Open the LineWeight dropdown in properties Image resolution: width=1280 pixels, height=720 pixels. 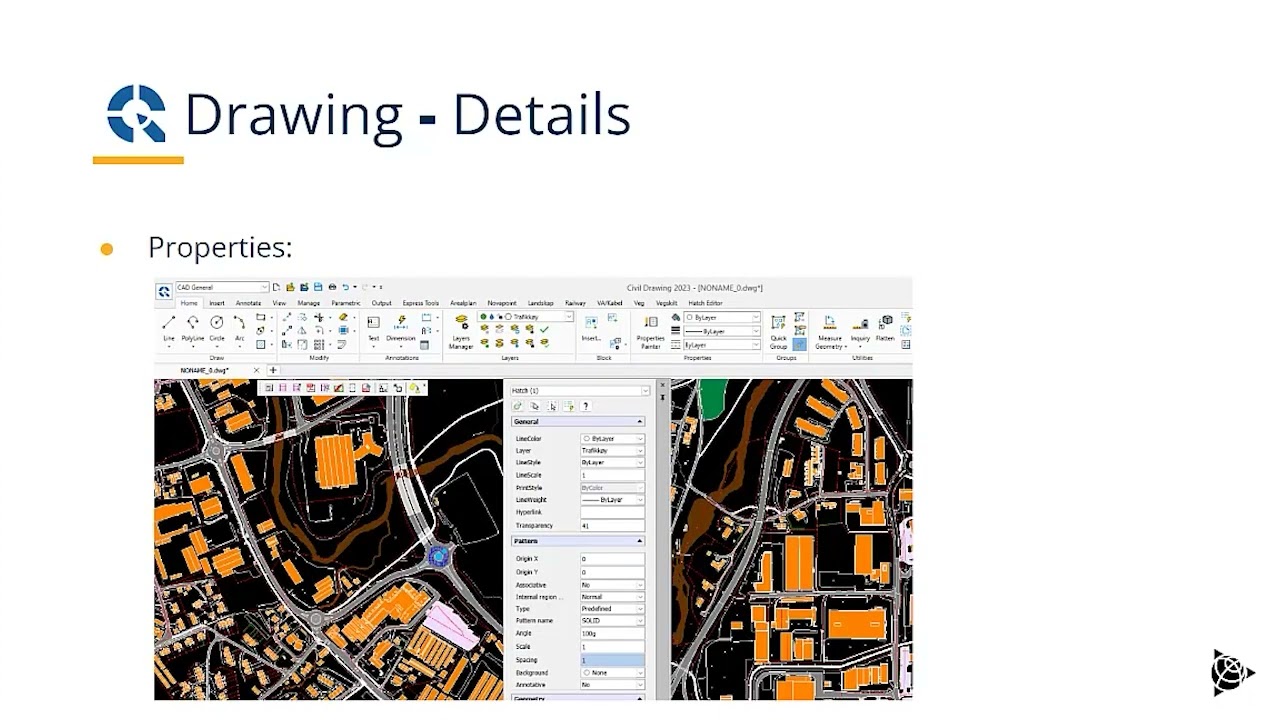pos(612,499)
